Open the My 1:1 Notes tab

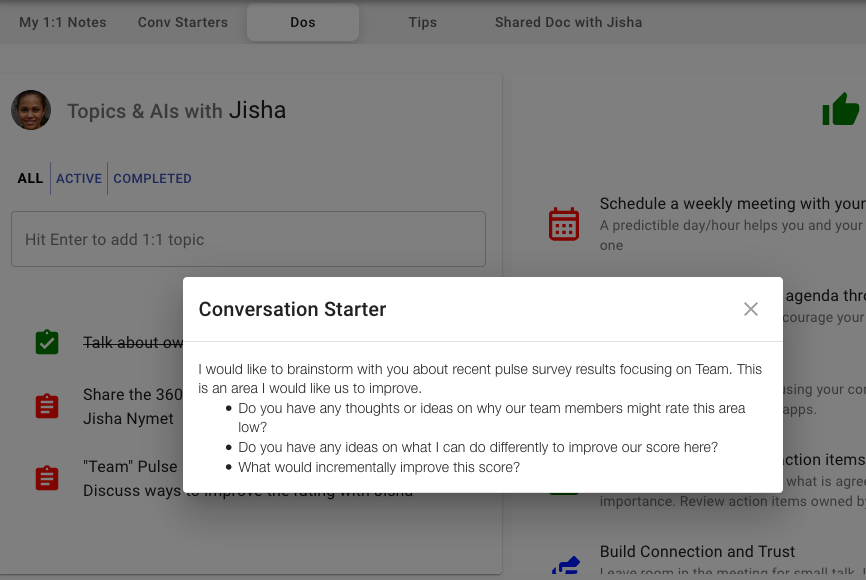62,23
